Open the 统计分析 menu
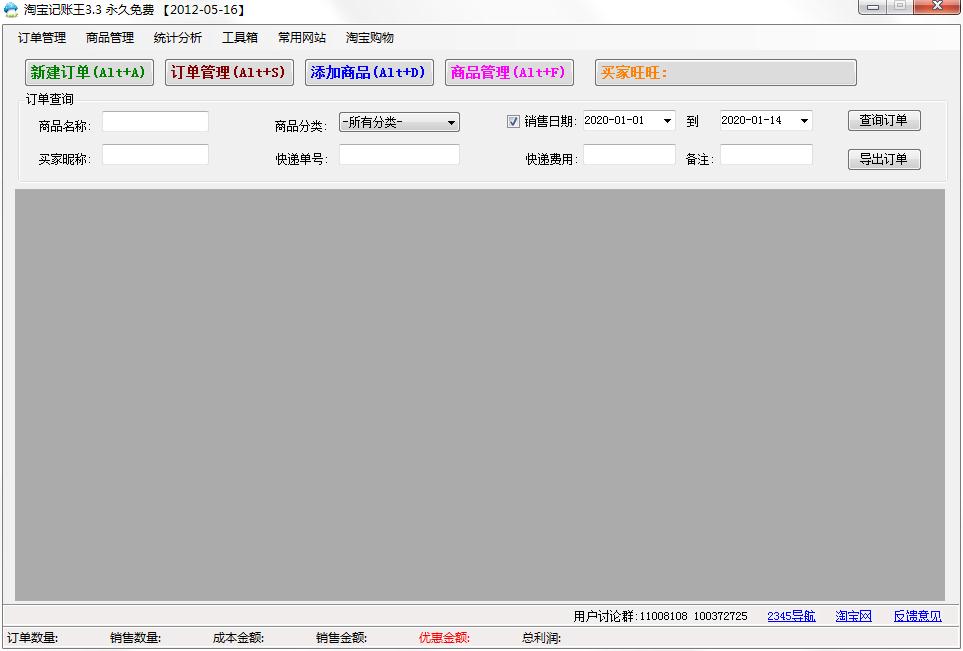The width and height of the screenshot is (963, 651). (177, 38)
